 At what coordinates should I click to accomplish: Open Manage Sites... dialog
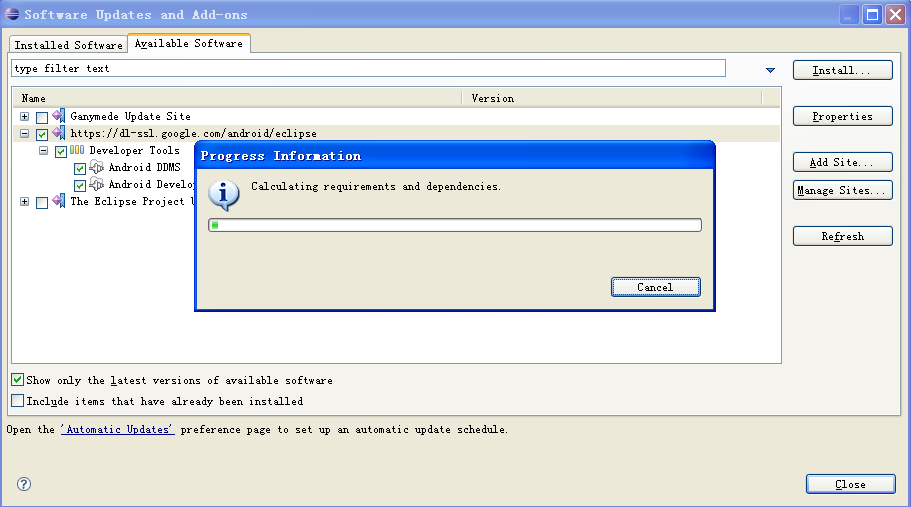(x=842, y=190)
